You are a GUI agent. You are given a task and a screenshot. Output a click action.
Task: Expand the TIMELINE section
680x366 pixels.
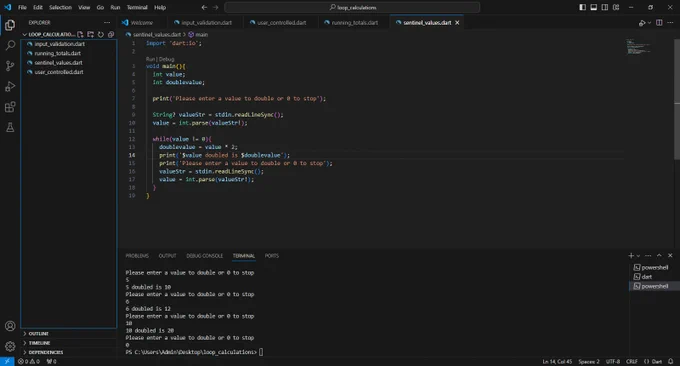tap(39, 343)
